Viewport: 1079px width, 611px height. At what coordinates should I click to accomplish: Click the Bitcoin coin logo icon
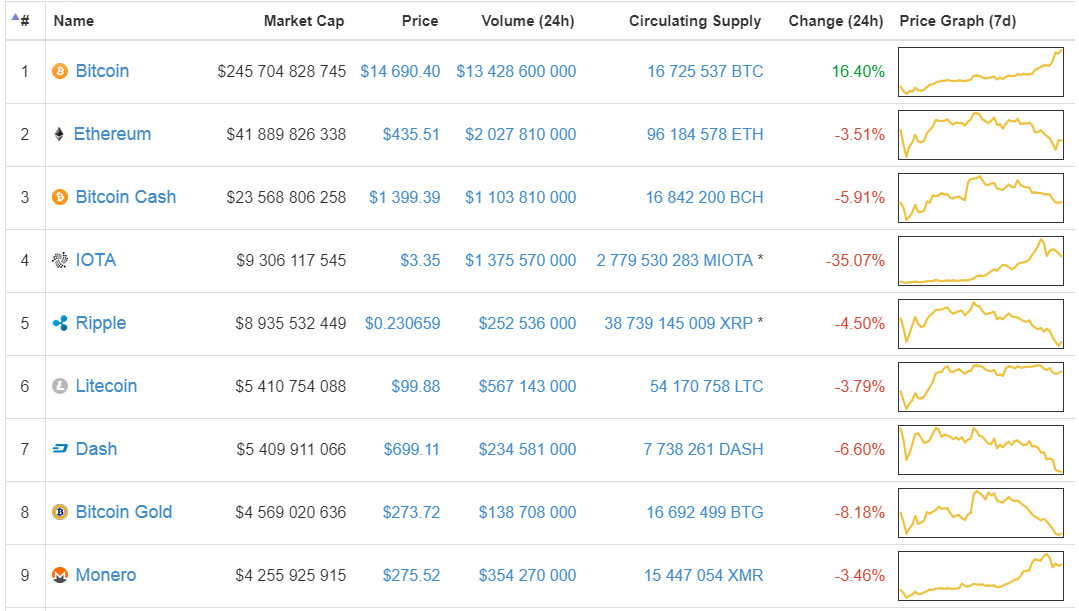(60, 72)
